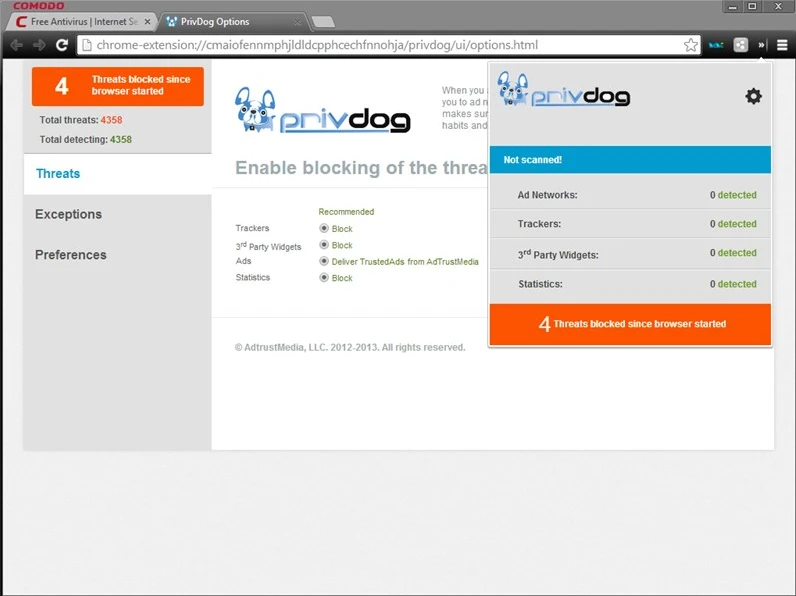Close the Free Antivirus tab
This screenshot has width=796, height=596.
pos(147,22)
